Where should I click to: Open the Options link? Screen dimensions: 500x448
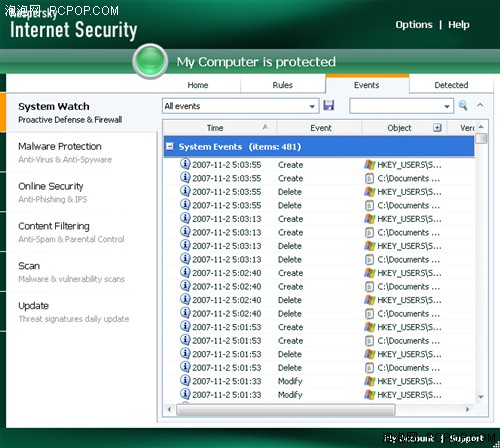point(414,25)
